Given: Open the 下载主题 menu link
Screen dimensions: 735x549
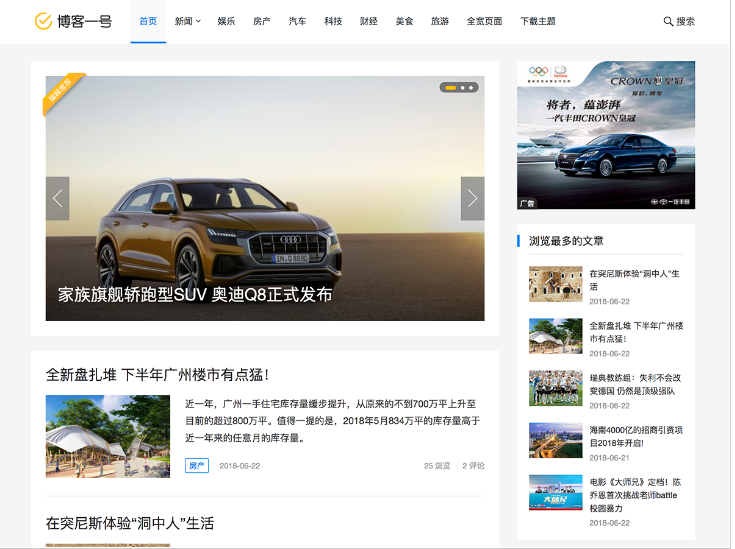Looking at the screenshot, I should pyautogui.click(x=538, y=21).
